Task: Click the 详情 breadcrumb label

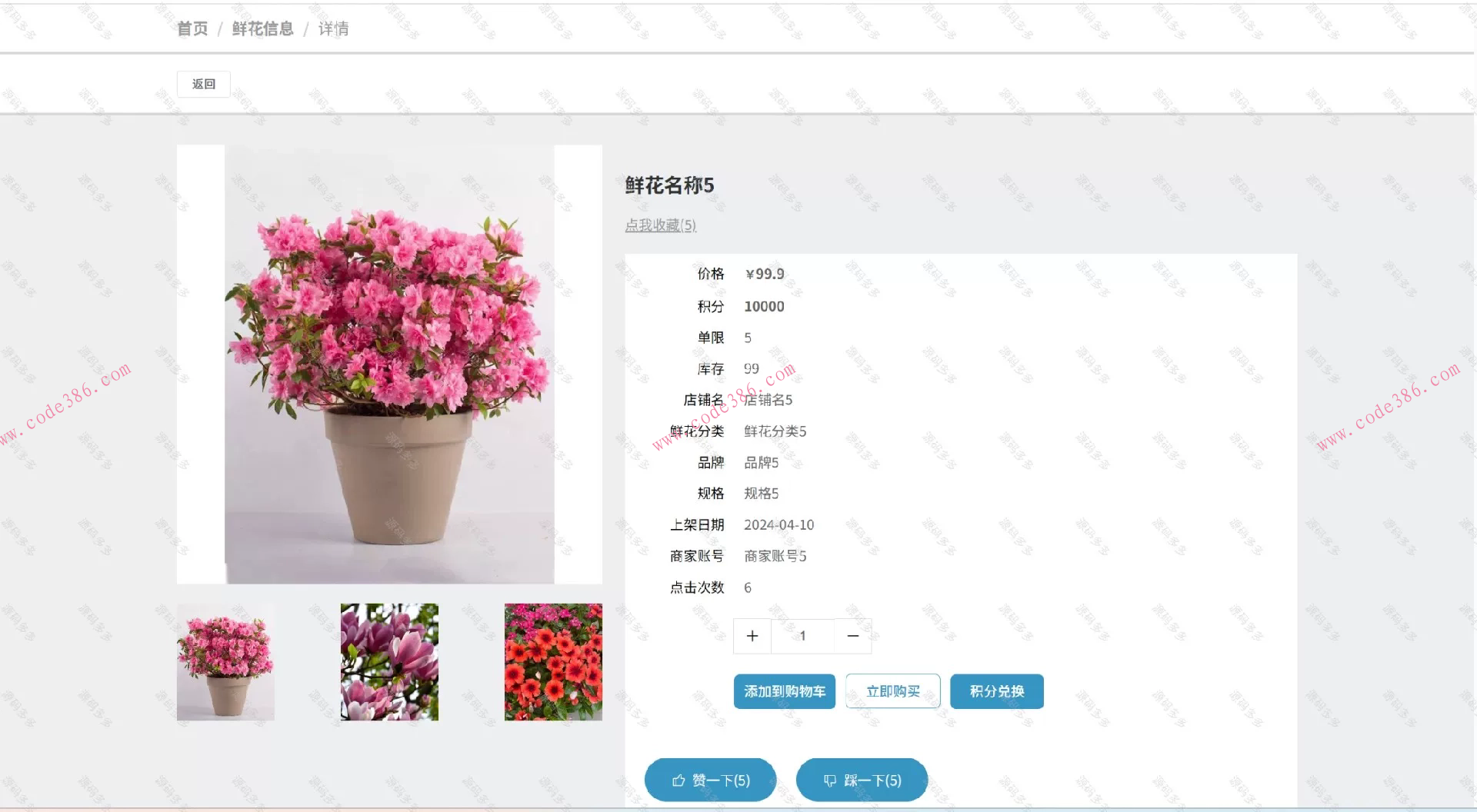Action: pyautogui.click(x=333, y=28)
